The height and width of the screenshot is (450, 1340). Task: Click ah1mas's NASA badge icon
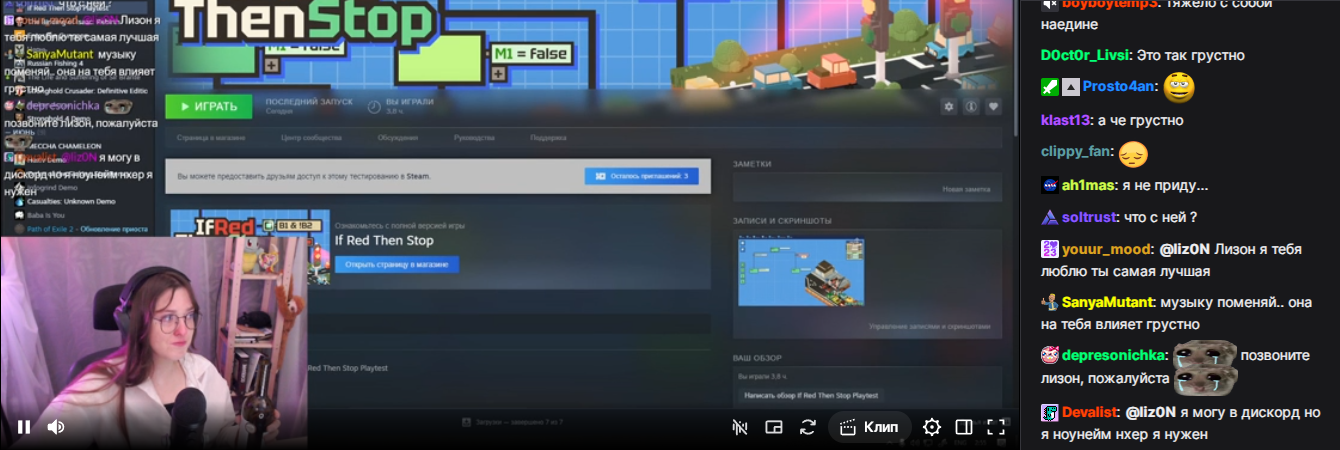[x=1049, y=186]
